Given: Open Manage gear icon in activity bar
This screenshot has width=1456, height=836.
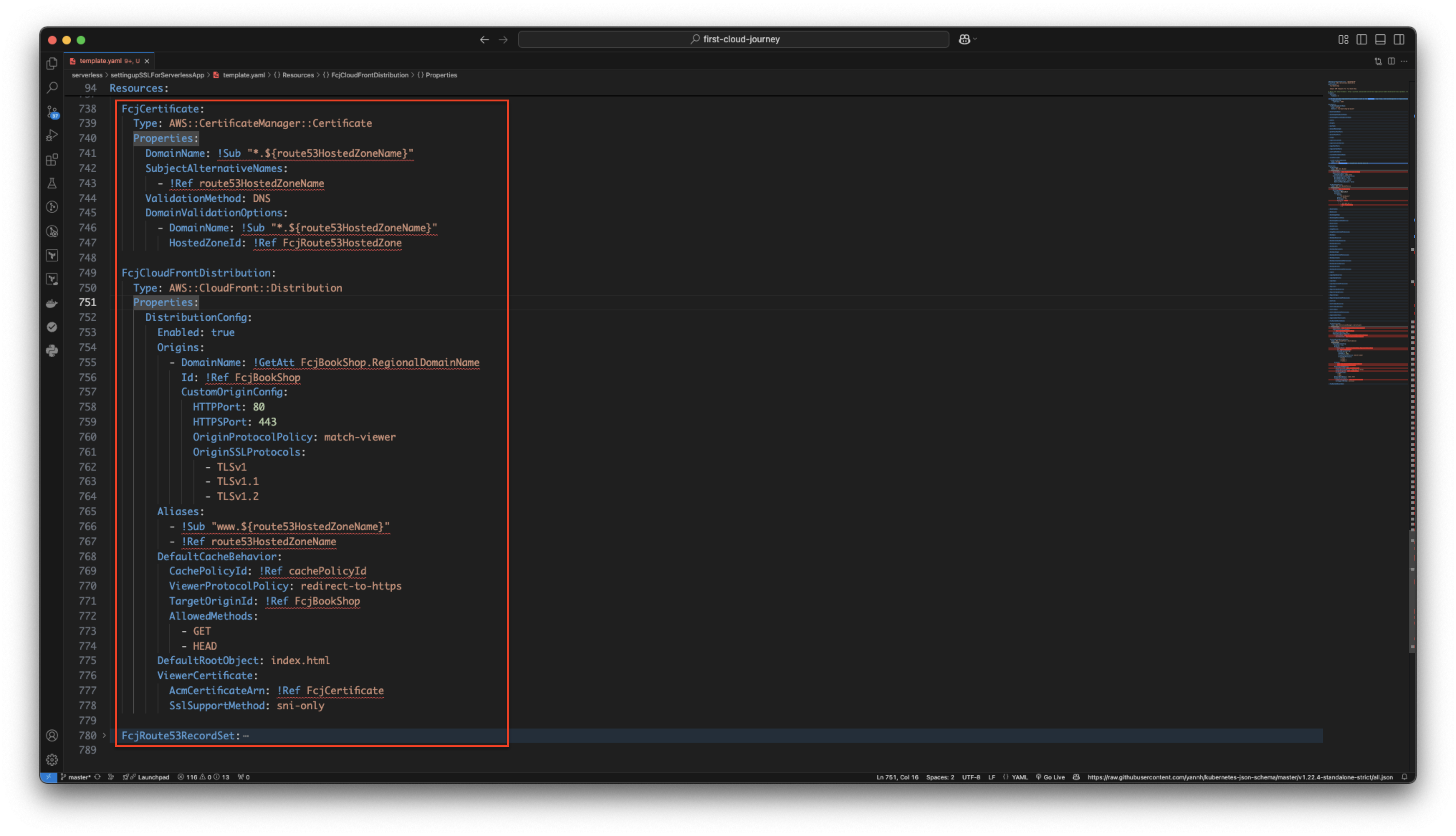Looking at the screenshot, I should [52, 760].
